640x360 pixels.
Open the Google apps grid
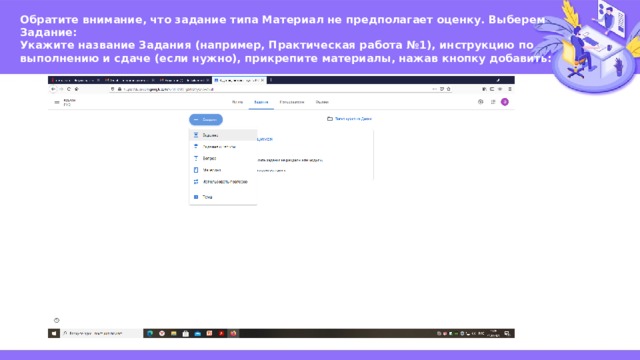493,102
